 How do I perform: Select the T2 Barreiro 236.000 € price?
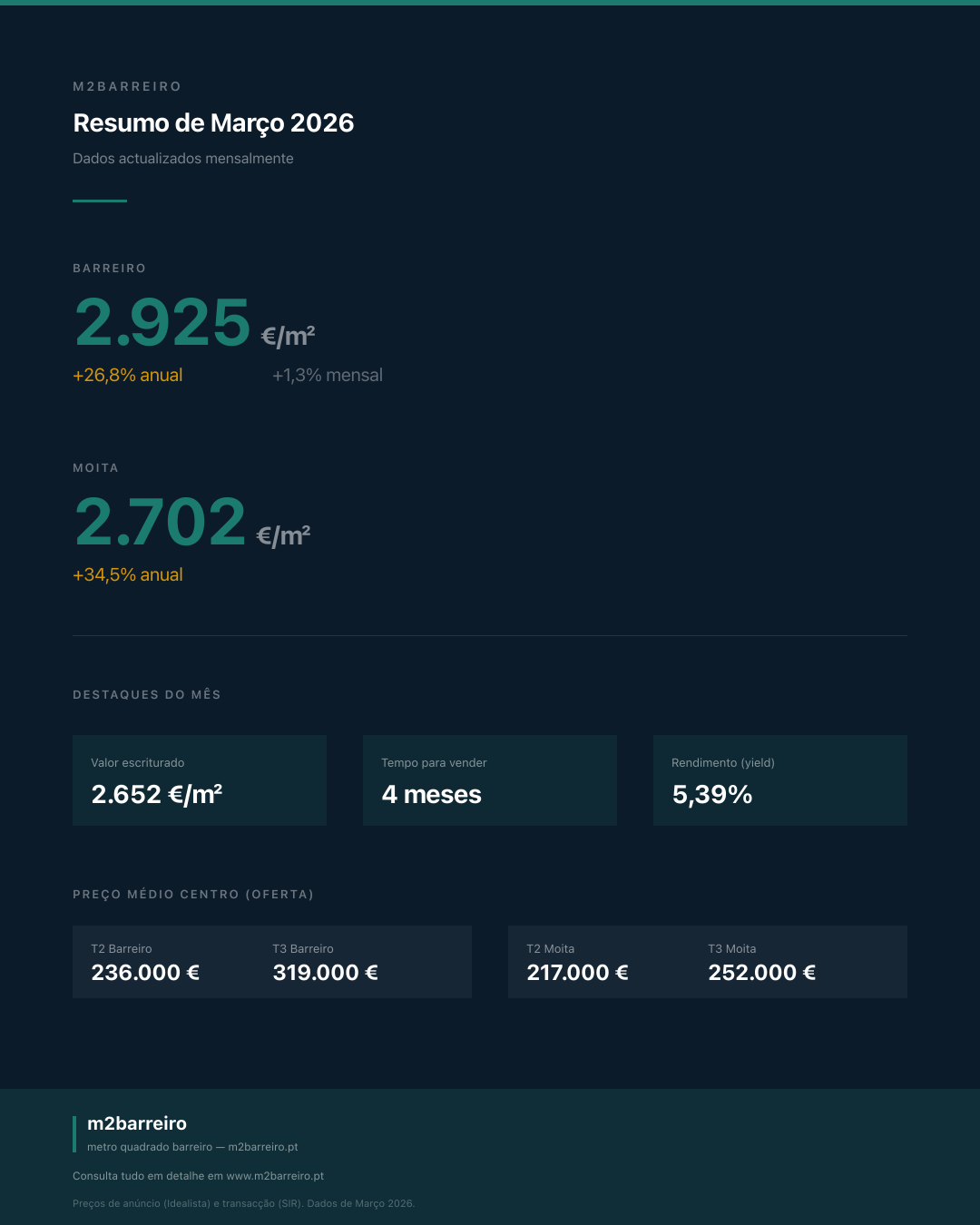145,973
